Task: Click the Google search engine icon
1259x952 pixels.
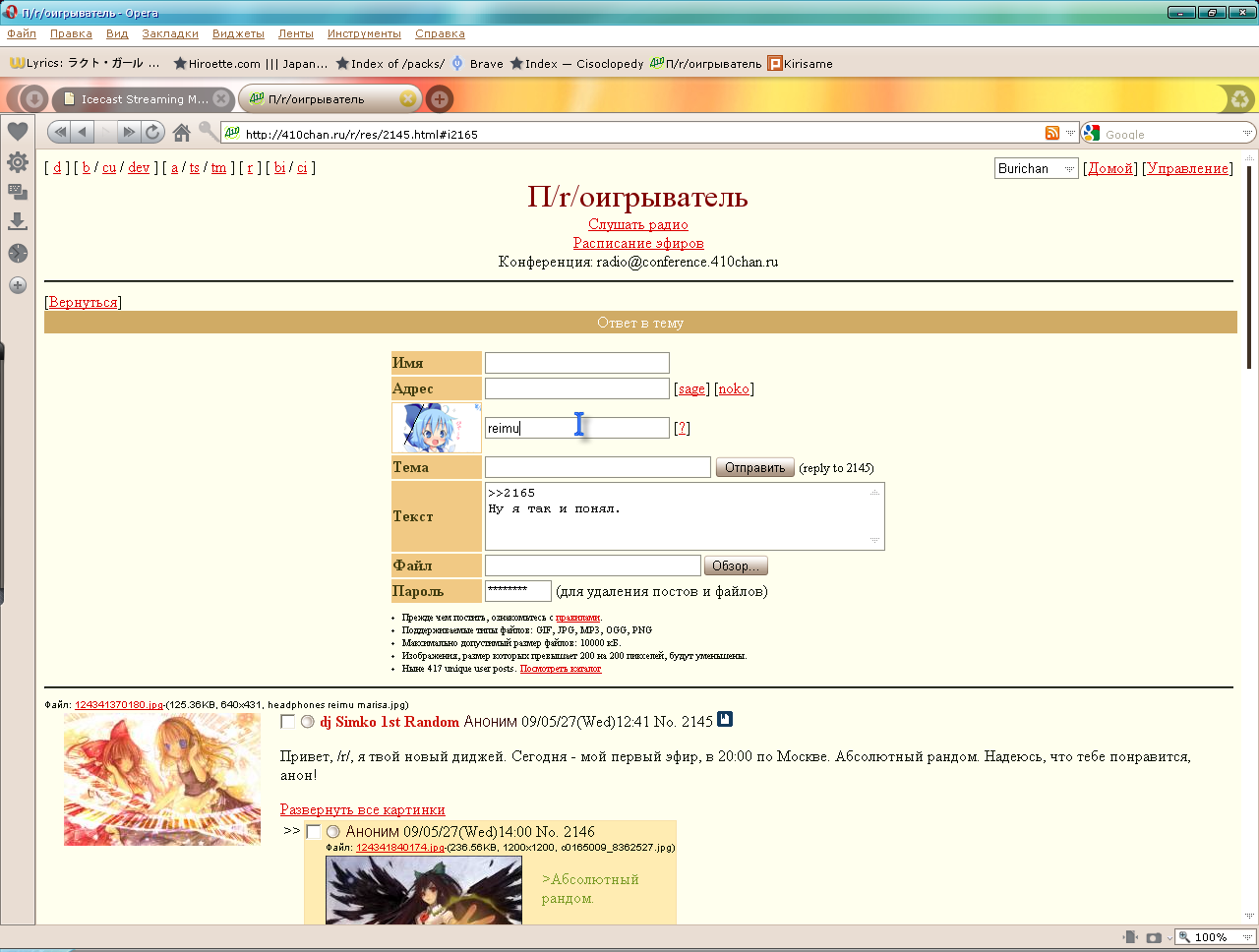Action: click(x=1091, y=133)
